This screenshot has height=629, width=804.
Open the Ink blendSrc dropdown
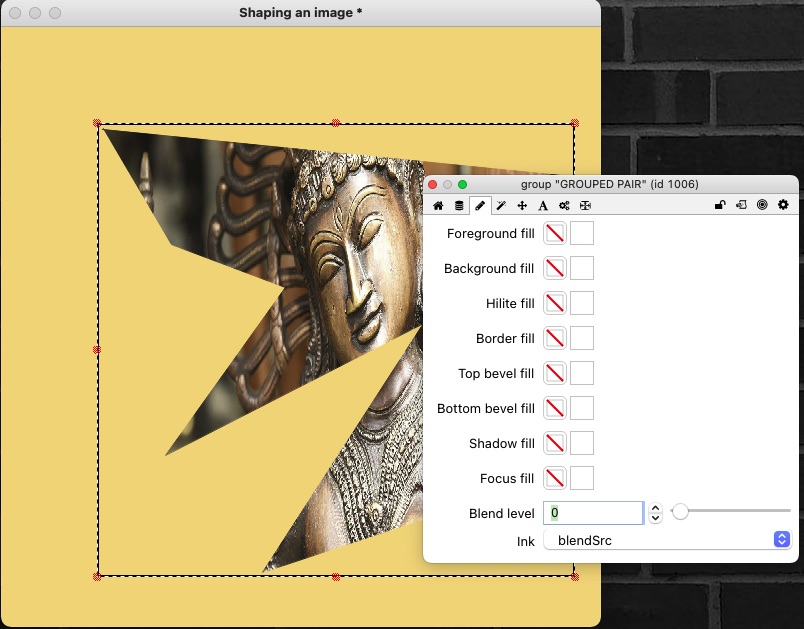coord(668,540)
